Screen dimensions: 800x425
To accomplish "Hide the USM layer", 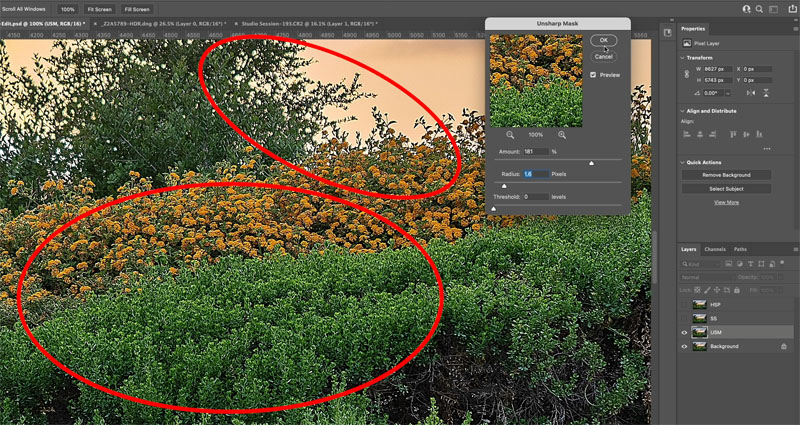I will coord(684,333).
